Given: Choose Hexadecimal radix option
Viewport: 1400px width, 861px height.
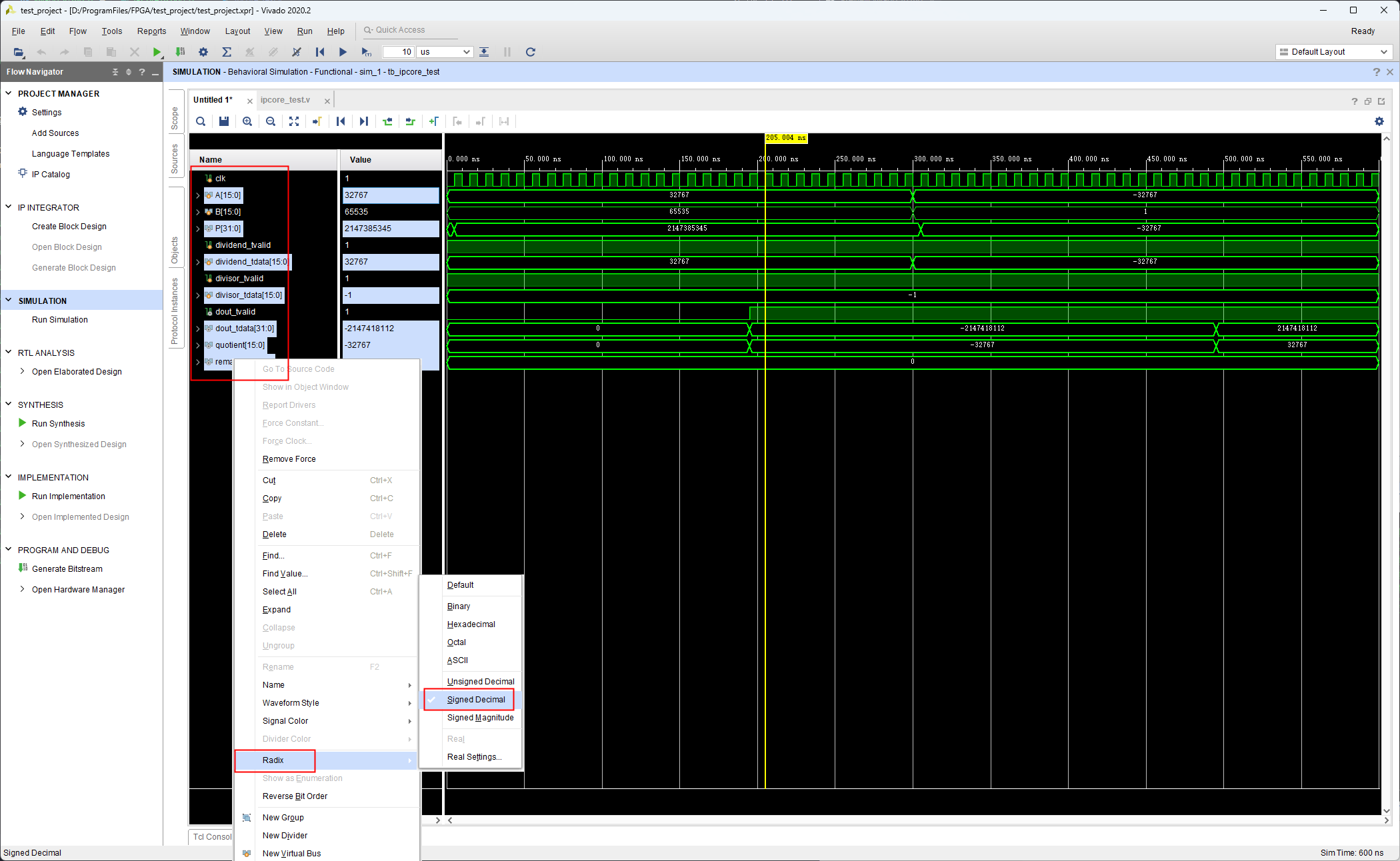Looking at the screenshot, I should click(471, 624).
